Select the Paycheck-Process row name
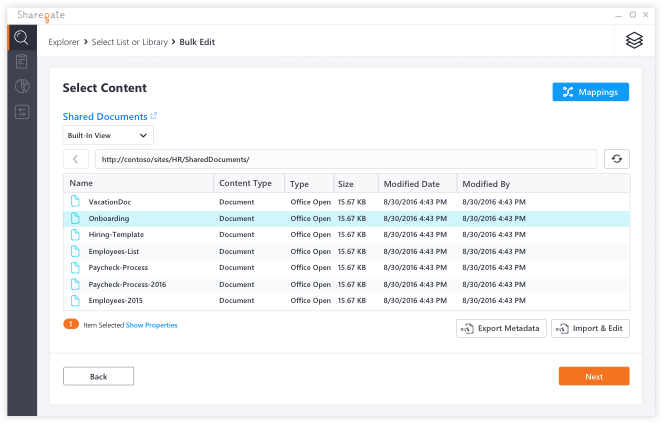 118,267
